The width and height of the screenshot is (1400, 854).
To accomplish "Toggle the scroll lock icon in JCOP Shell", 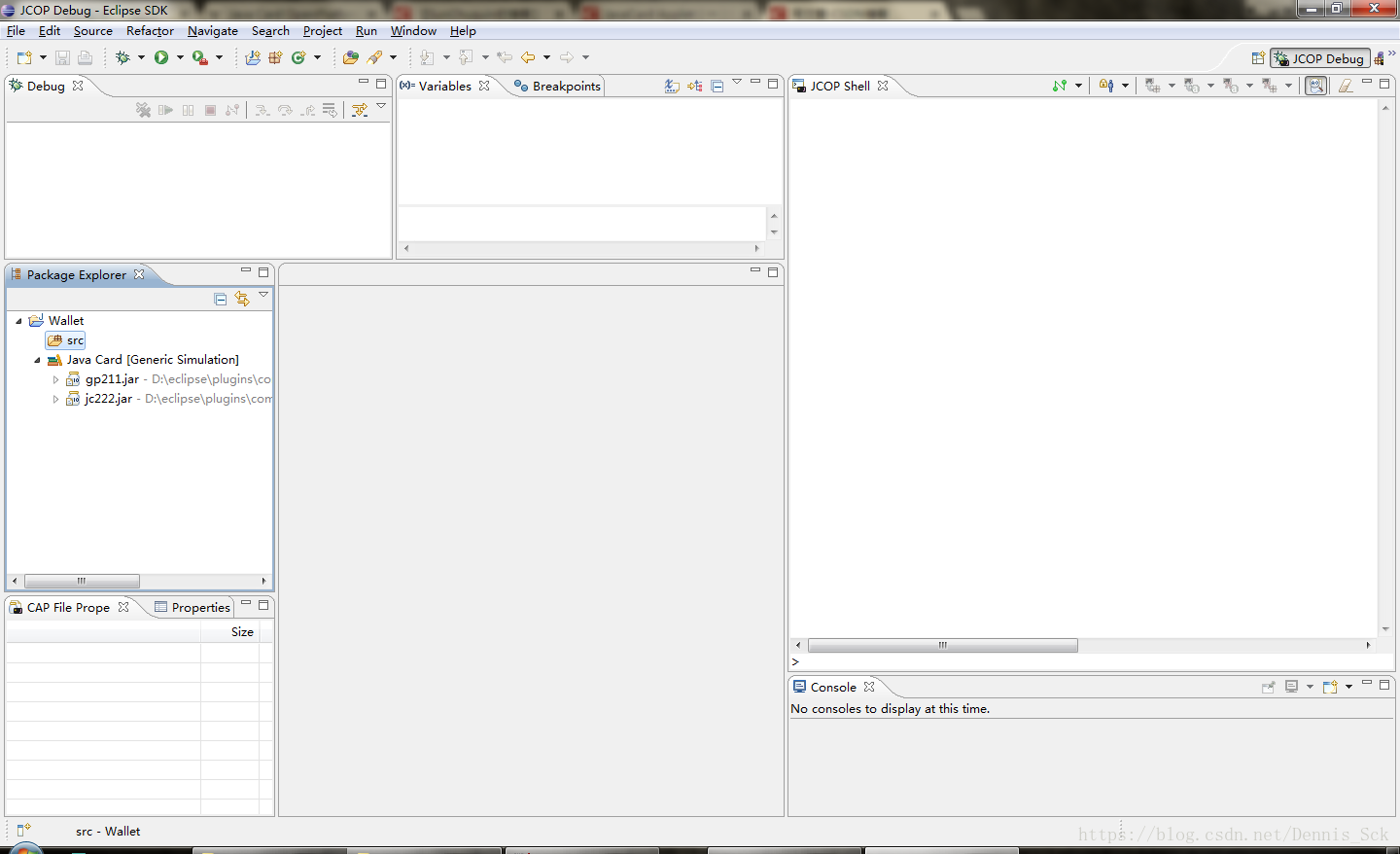I will click(x=1316, y=86).
